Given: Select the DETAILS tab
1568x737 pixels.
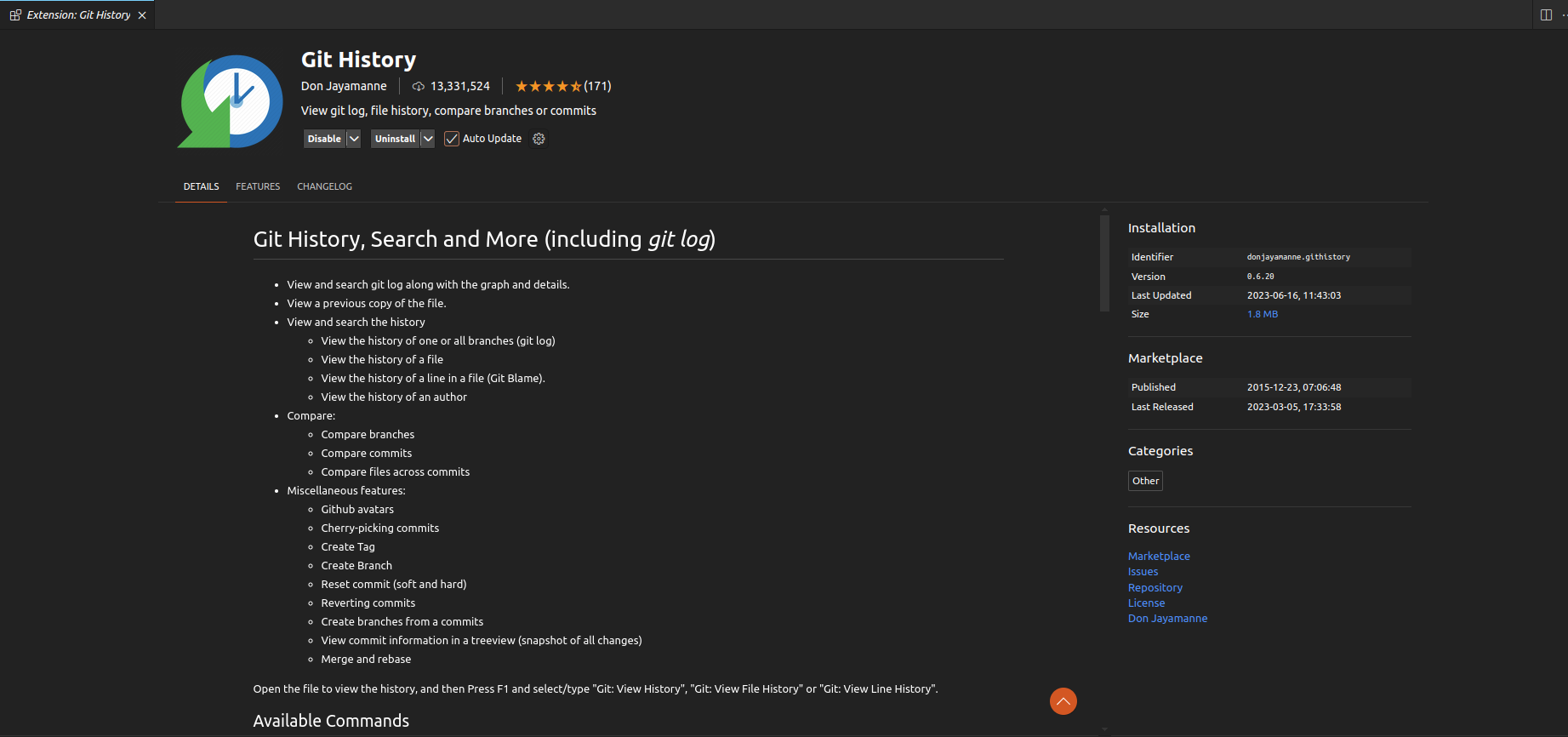Looking at the screenshot, I should click(201, 186).
